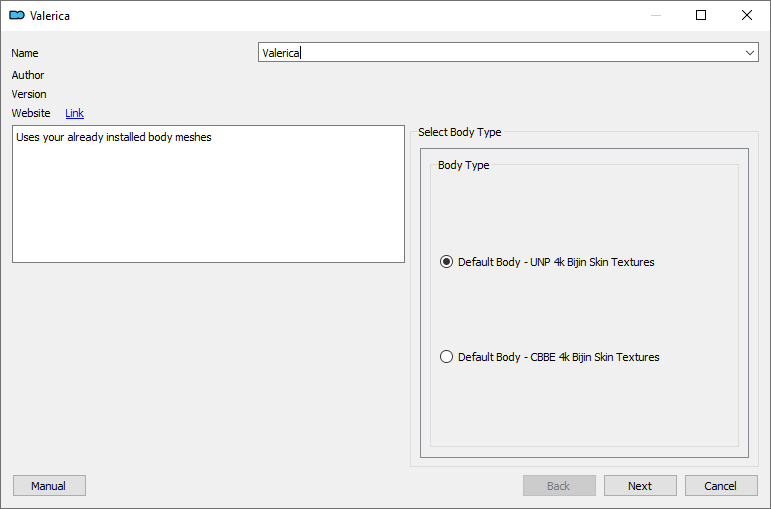Click the Valerica title bar text

[x=50, y=16]
